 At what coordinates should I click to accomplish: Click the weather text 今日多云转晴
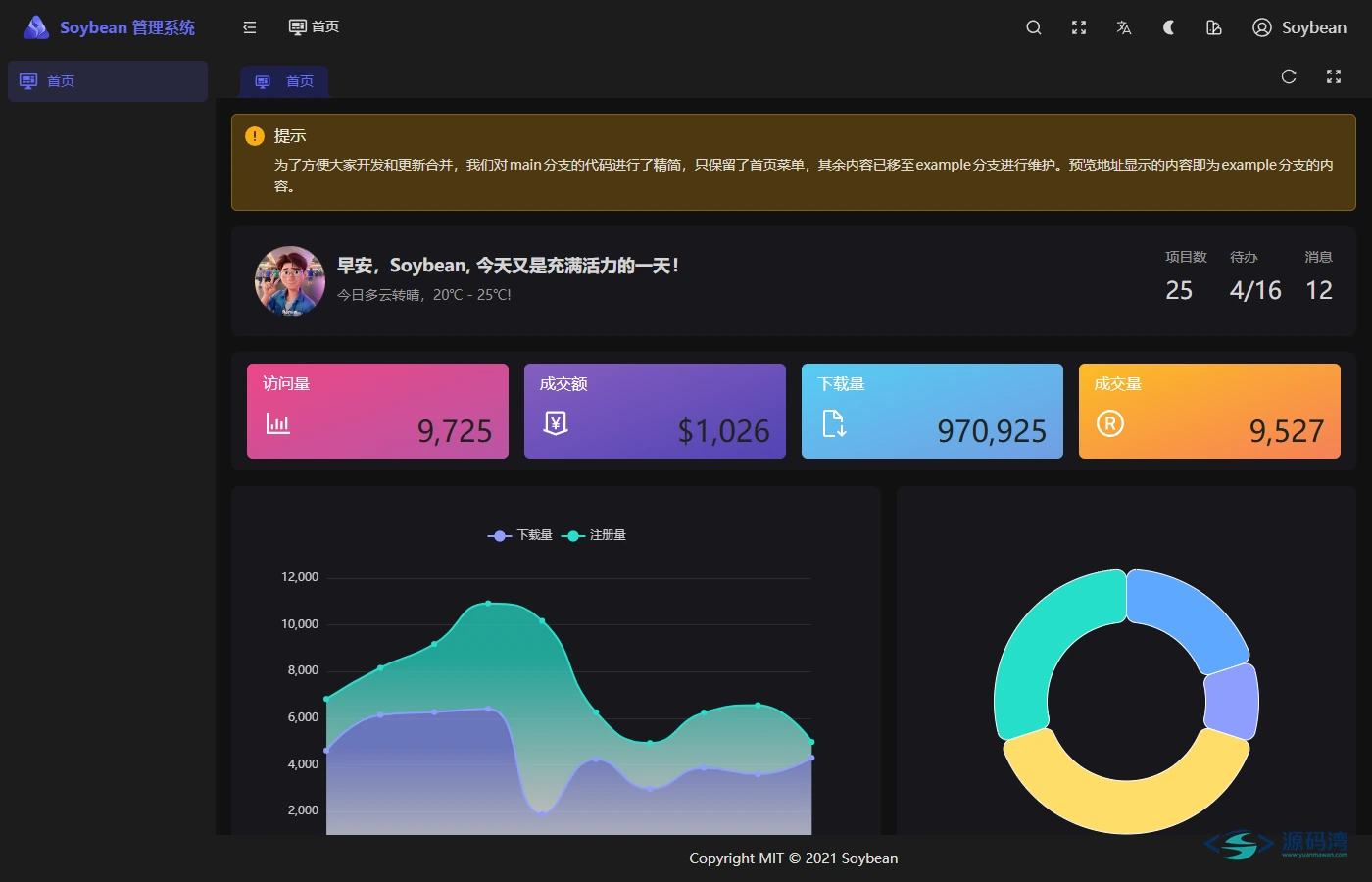pyautogui.click(x=424, y=295)
